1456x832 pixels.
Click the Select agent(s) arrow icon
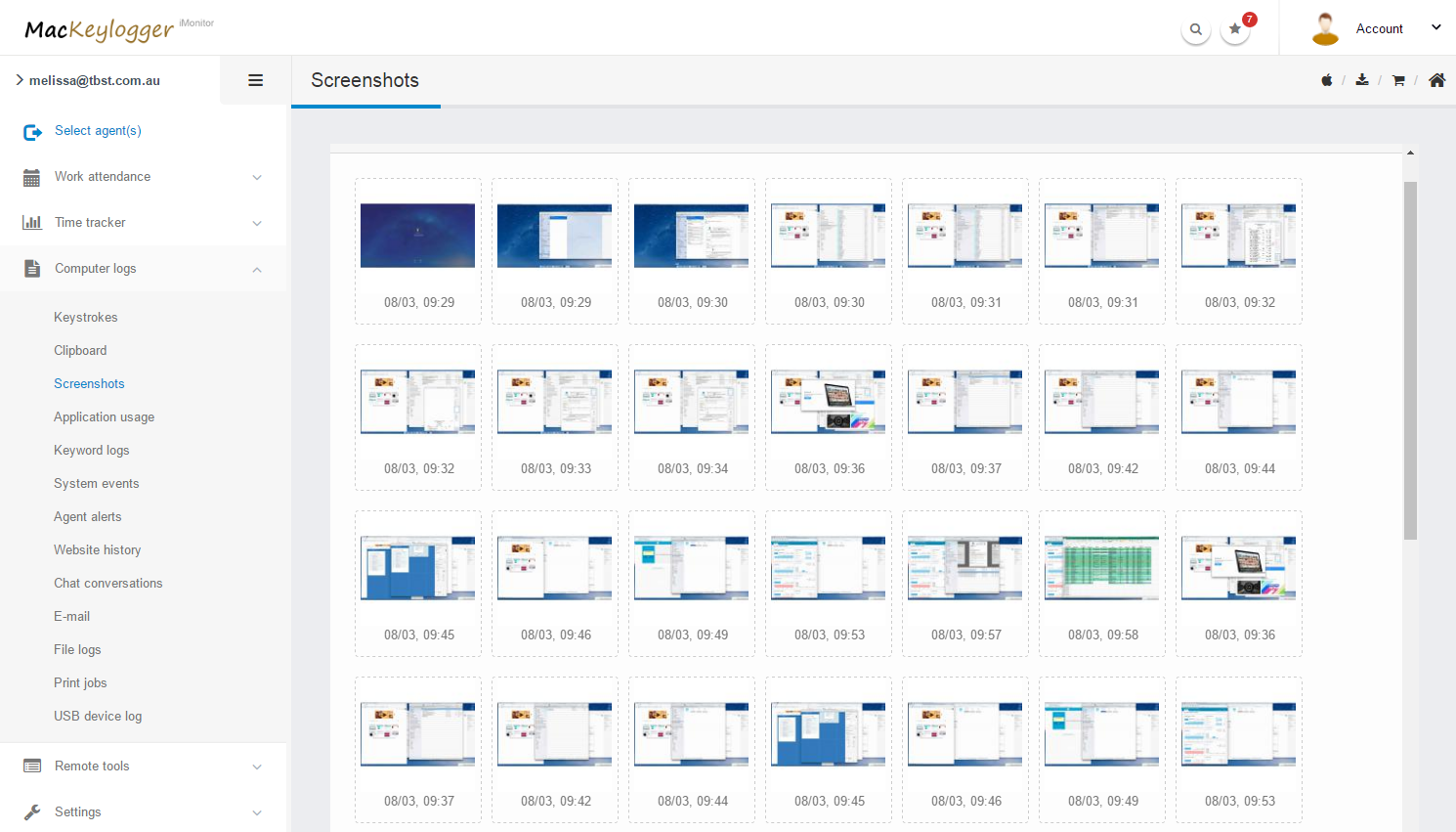coord(32,131)
